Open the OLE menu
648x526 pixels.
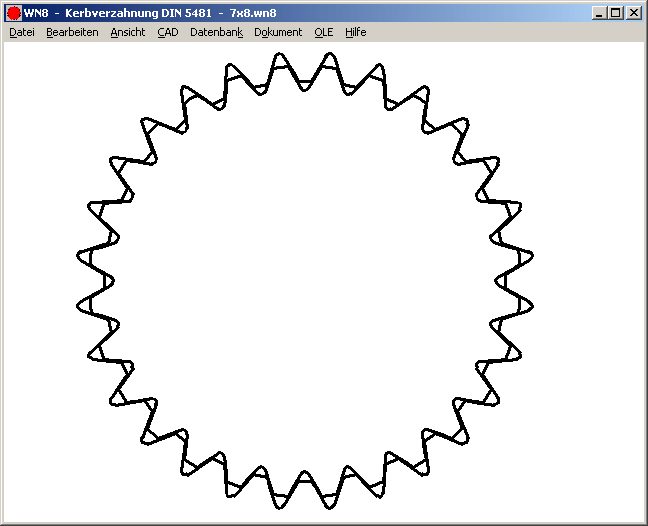point(324,32)
